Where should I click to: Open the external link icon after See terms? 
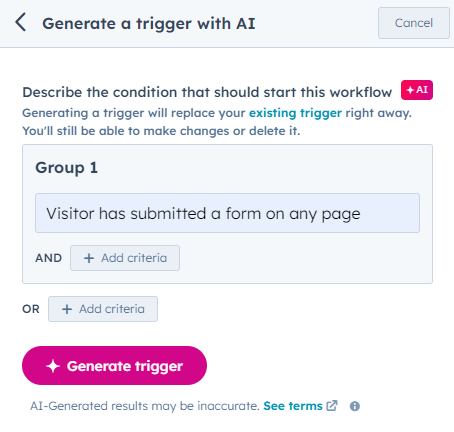(332, 406)
